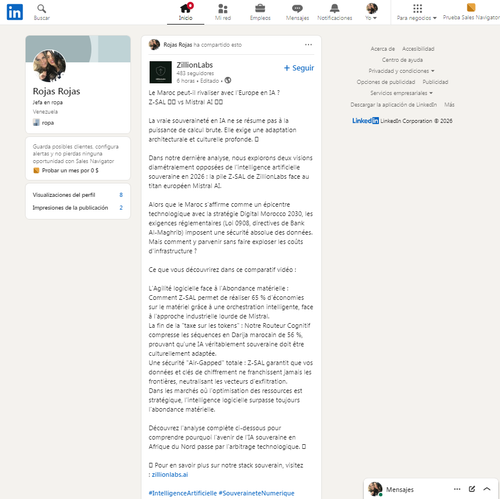Expand messaging panel chevron up
This screenshot has height=499, width=500.
[487, 489]
